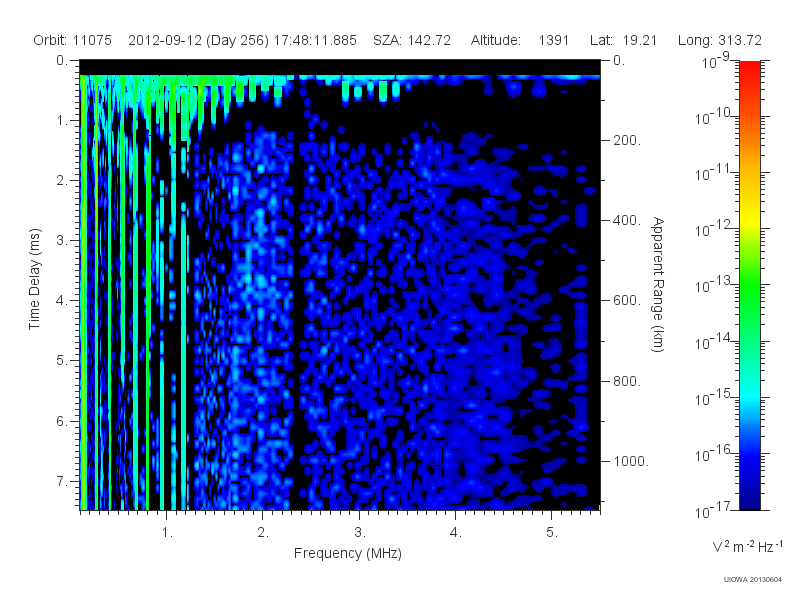800x600 pixels.
Task: Click the time delay tick '3.' on left axis
Action: (x=62, y=240)
